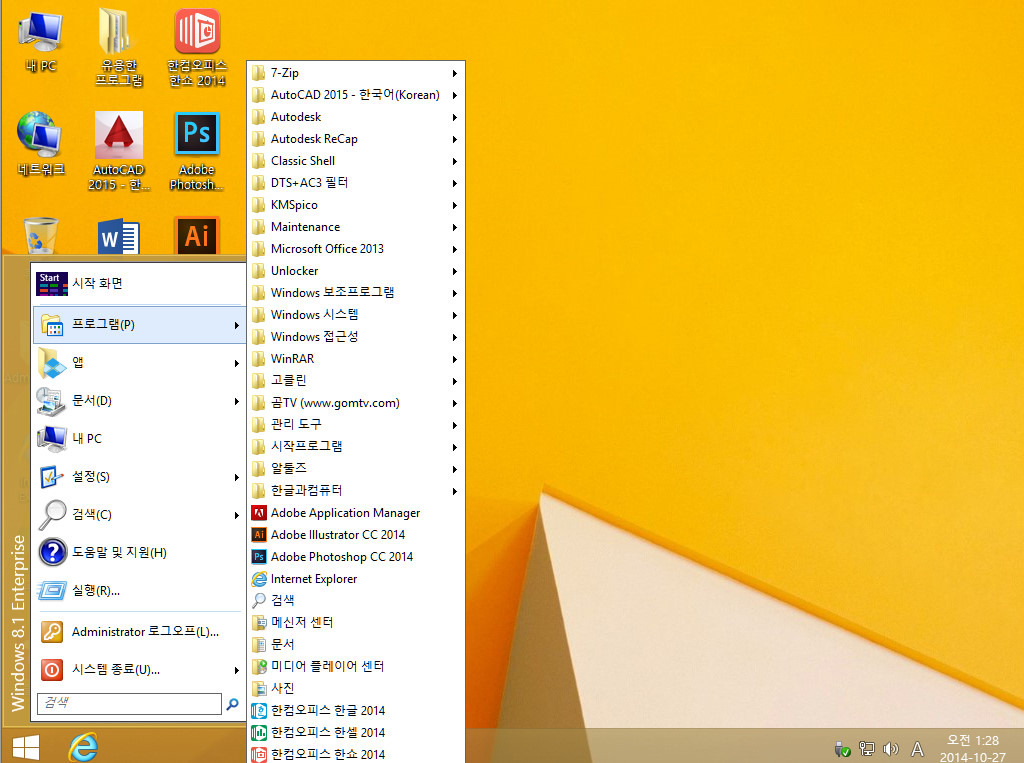The height and width of the screenshot is (763, 1024).
Task: Open the DTS+AC3 필터 folder
Action: point(356,183)
